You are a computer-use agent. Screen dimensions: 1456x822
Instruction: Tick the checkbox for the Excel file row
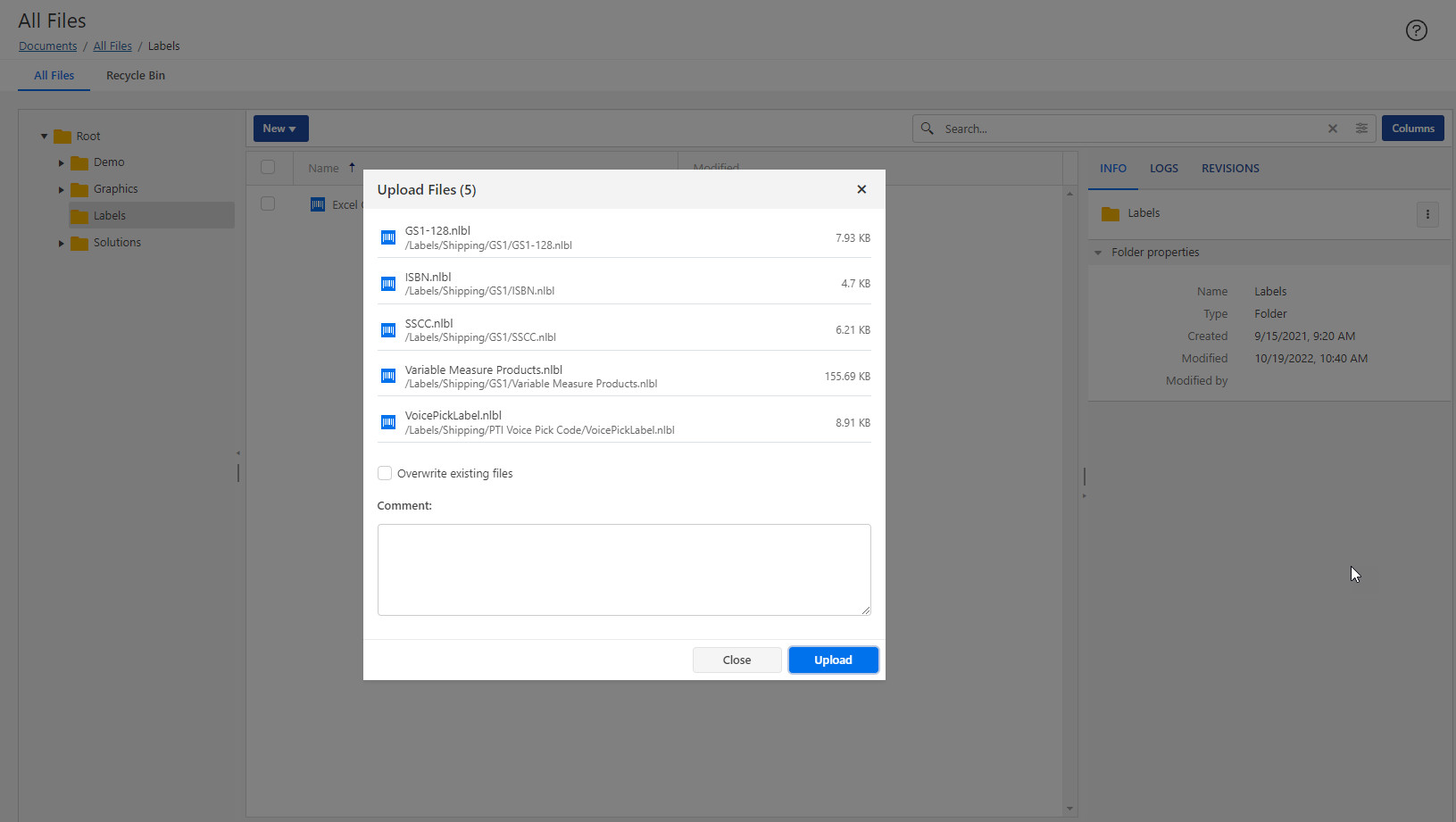[268, 203]
